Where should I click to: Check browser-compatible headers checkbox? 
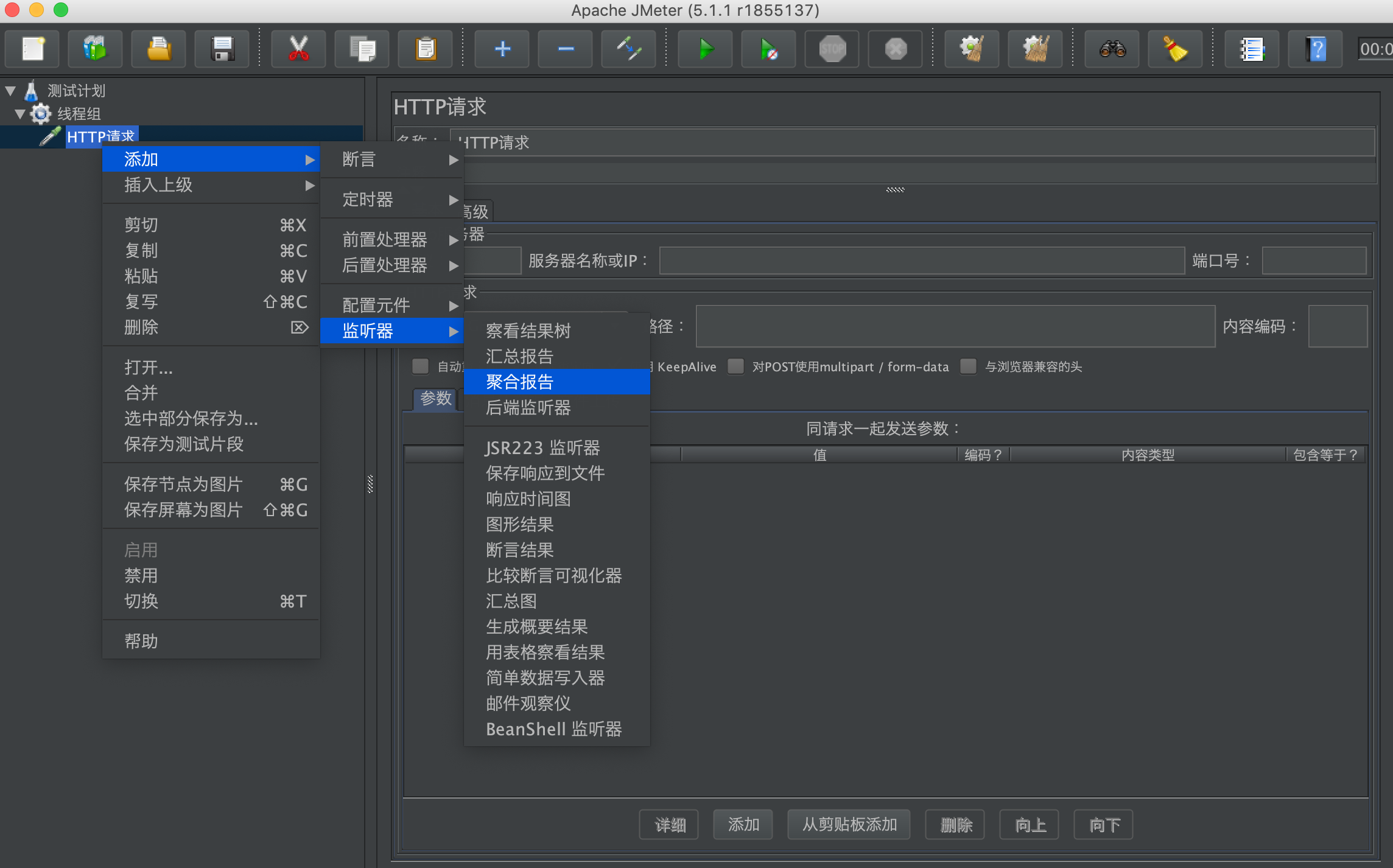968,366
